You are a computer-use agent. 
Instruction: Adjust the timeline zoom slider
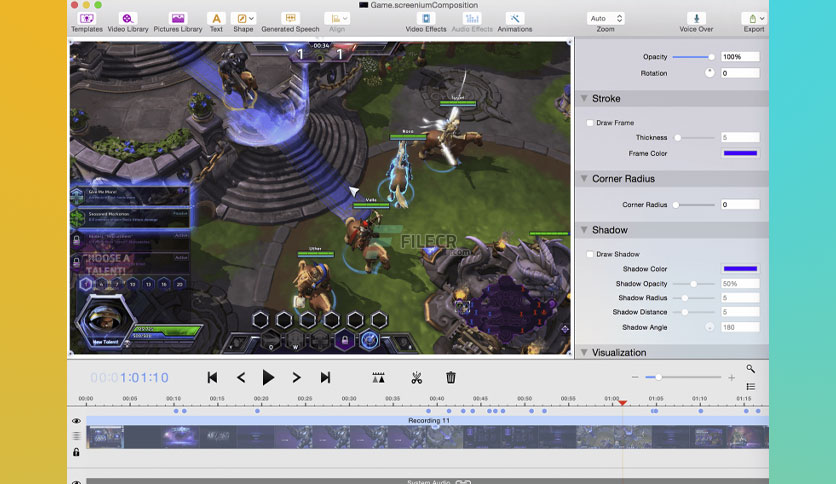point(683,377)
